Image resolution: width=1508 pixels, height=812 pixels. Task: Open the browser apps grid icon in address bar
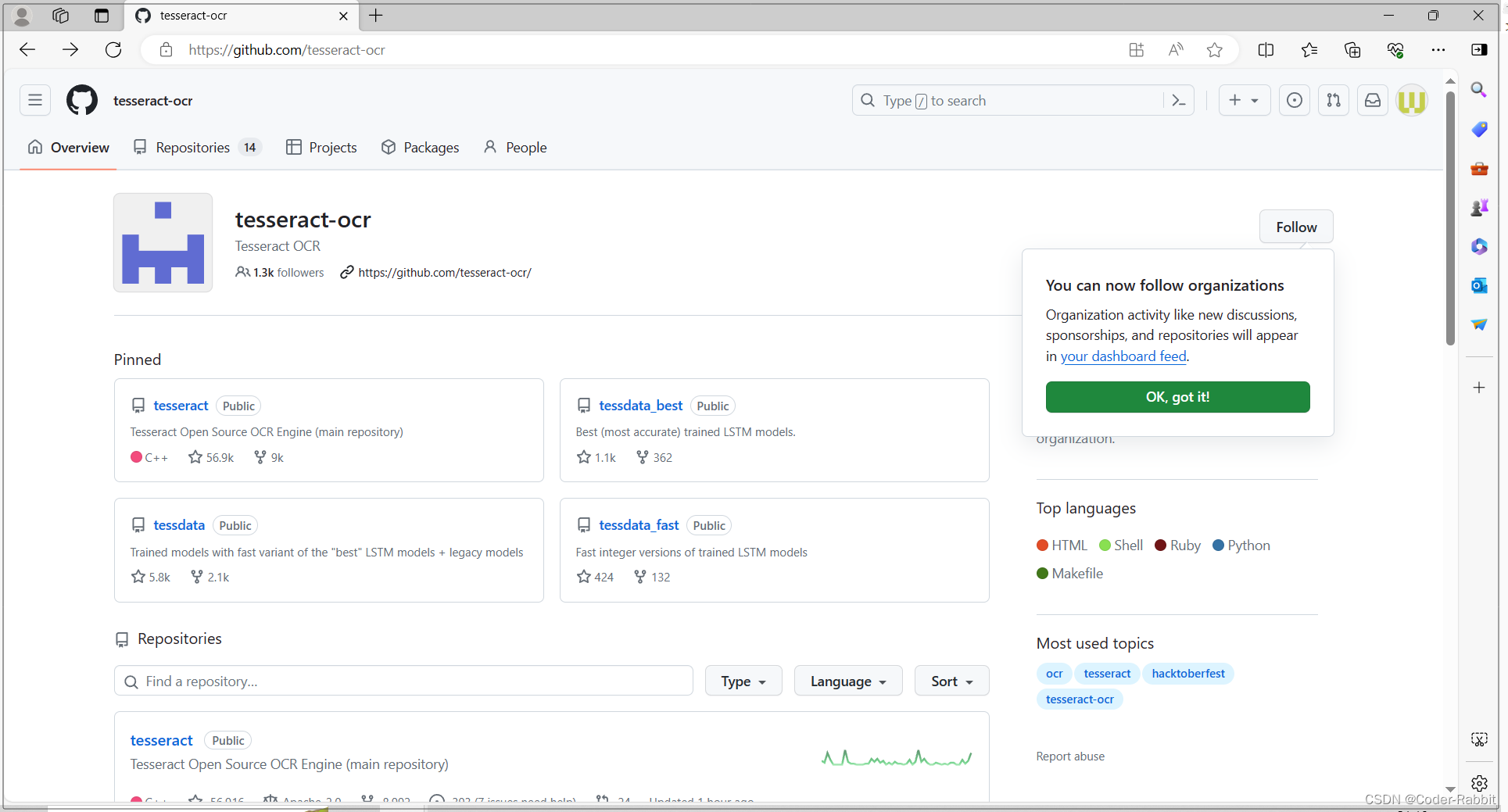(1136, 50)
